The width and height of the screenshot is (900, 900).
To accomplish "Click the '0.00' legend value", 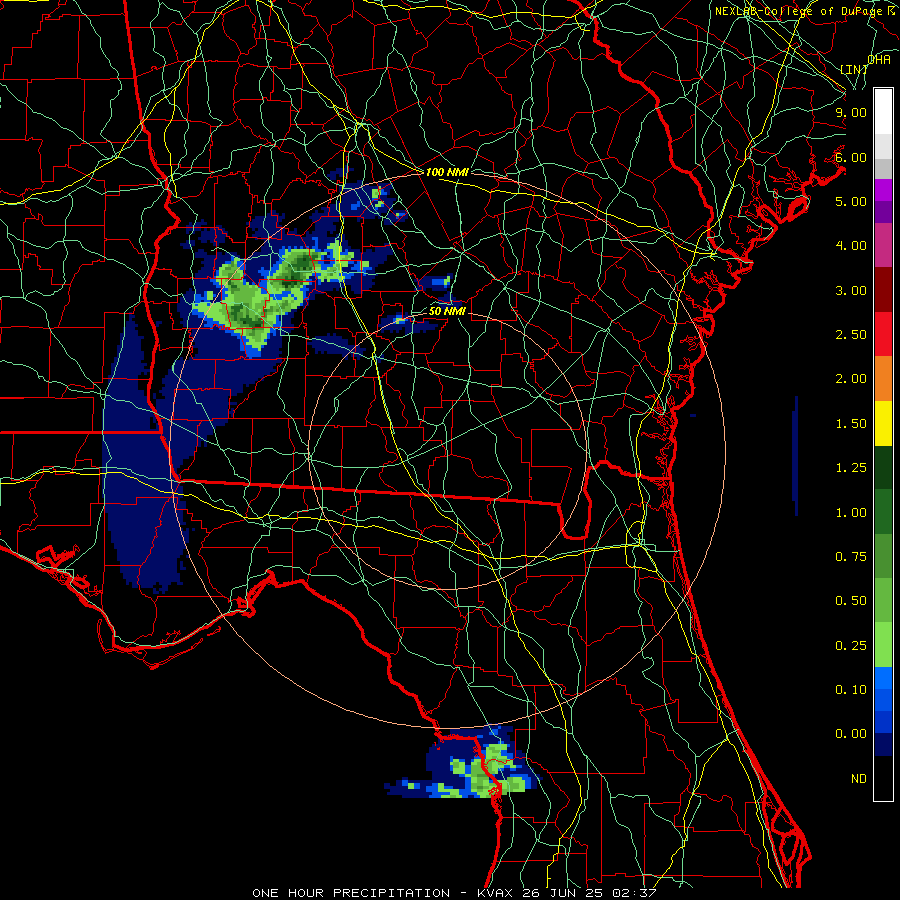I will click(851, 734).
